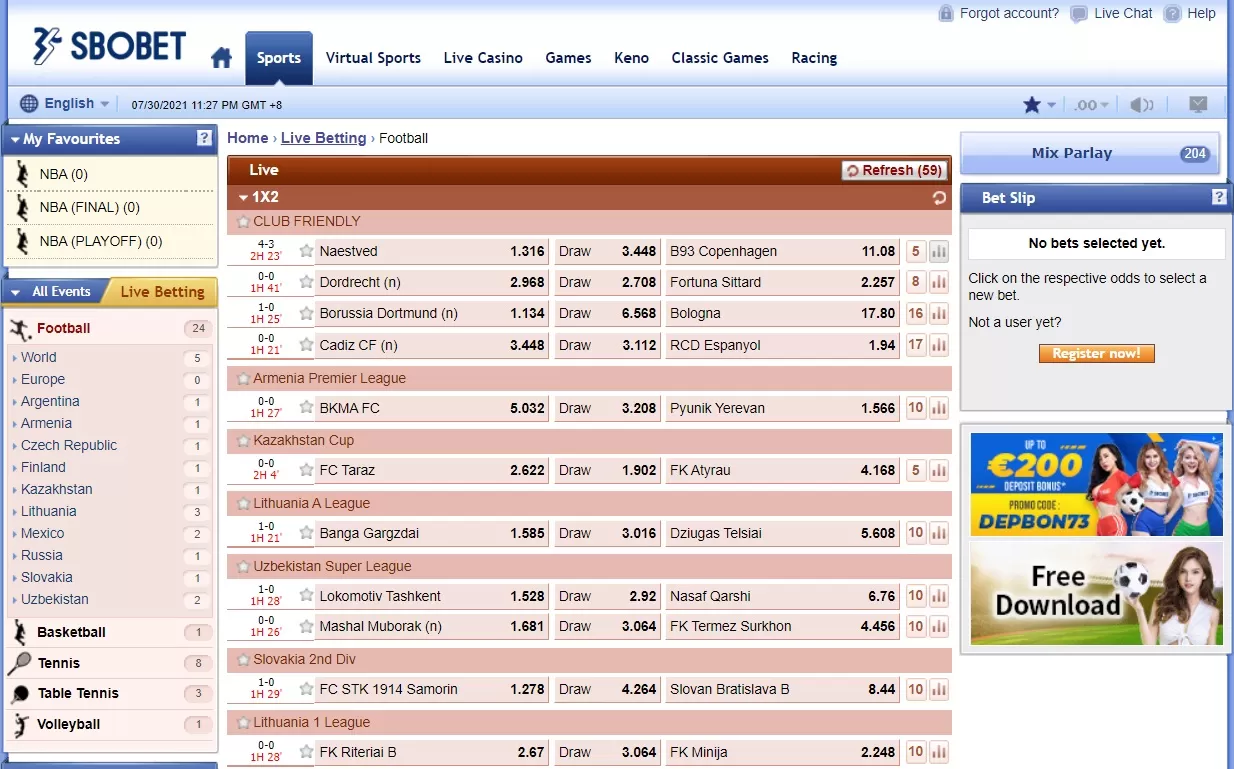Screen dimensions: 1234x769
Task: Open more markets count 16 for Dortmund
Action: 916,314
